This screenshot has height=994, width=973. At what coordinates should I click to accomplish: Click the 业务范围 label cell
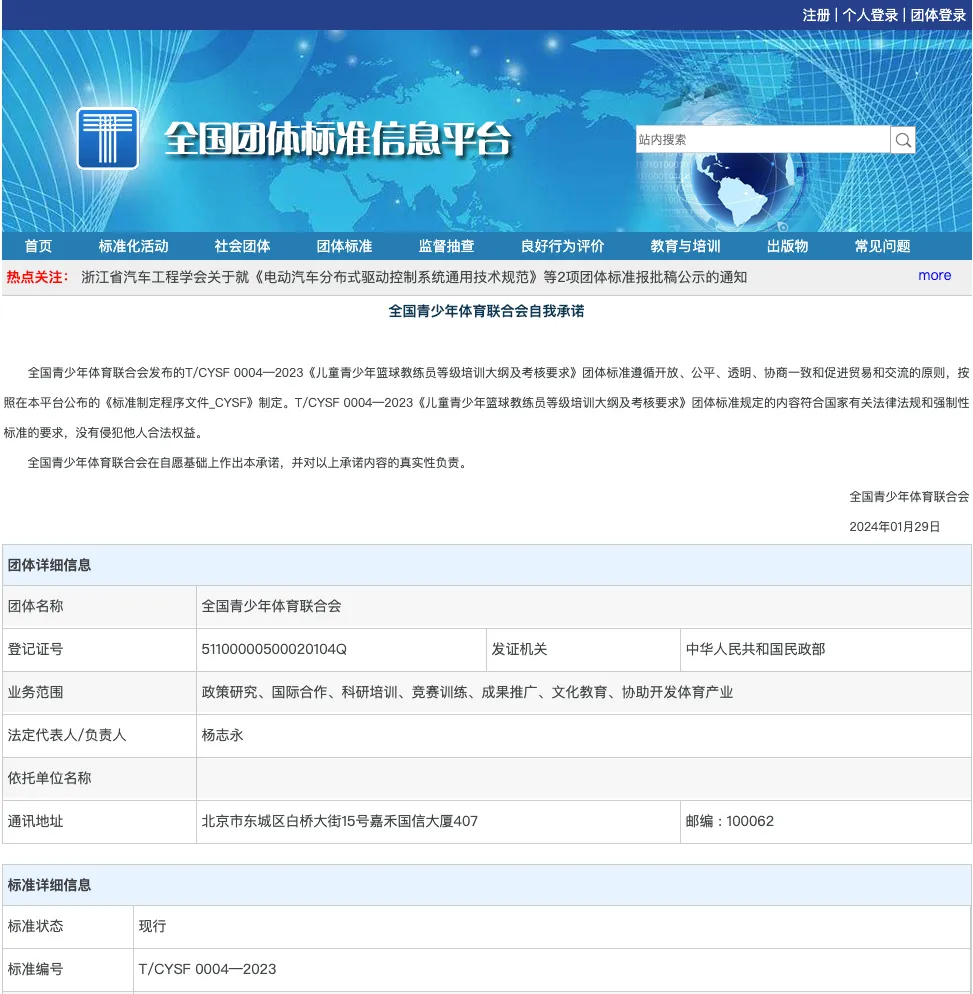click(100, 692)
